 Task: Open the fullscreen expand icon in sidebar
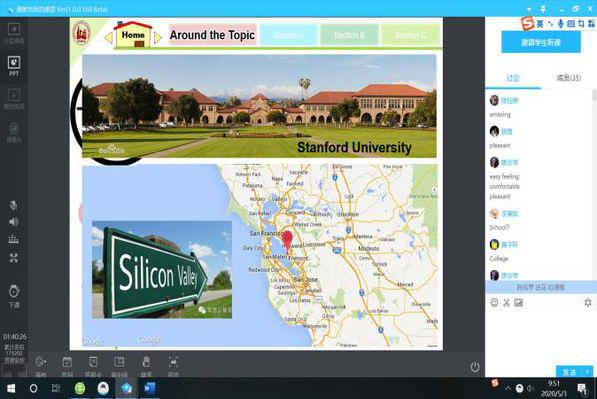point(14,258)
